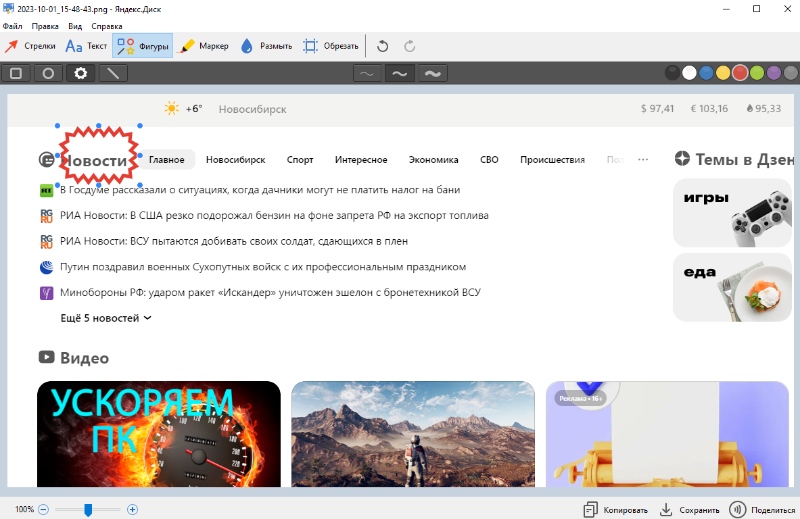Click headline about Сухопутных войск

tap(263, 267)
